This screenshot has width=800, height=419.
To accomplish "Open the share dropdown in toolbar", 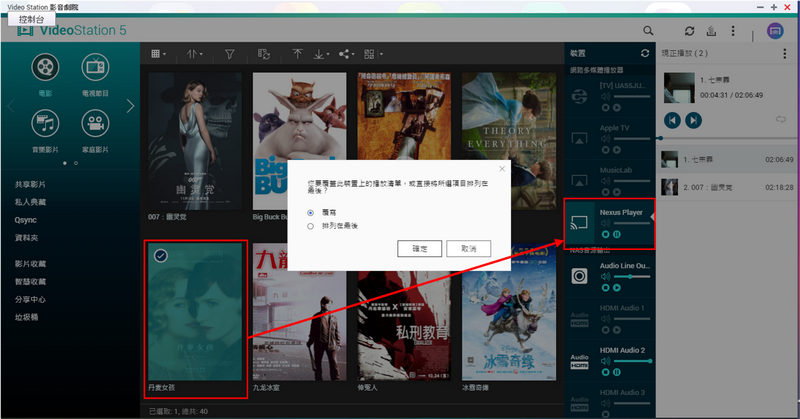I will 347,54.
